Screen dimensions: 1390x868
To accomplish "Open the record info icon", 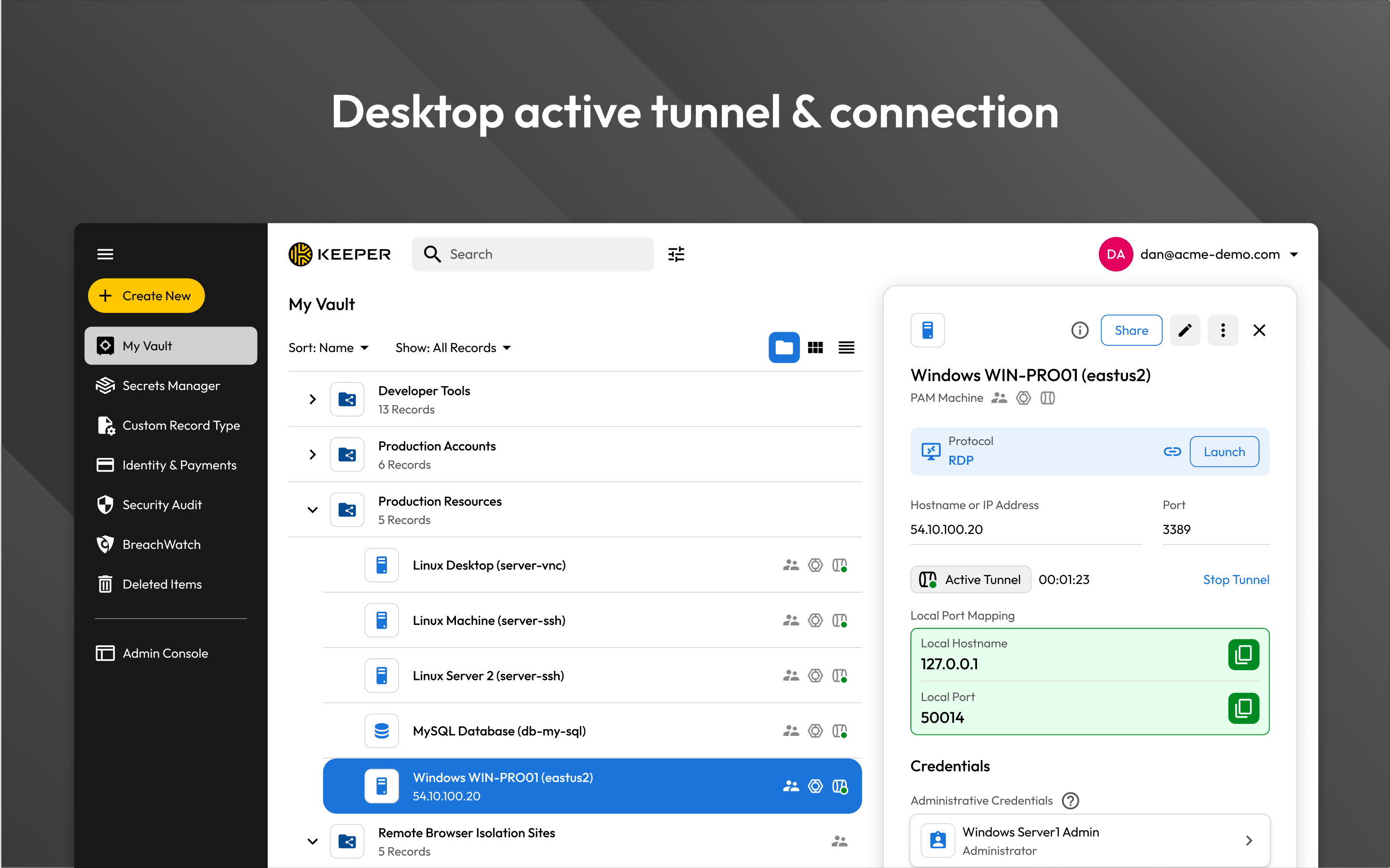I will 1079,330.
